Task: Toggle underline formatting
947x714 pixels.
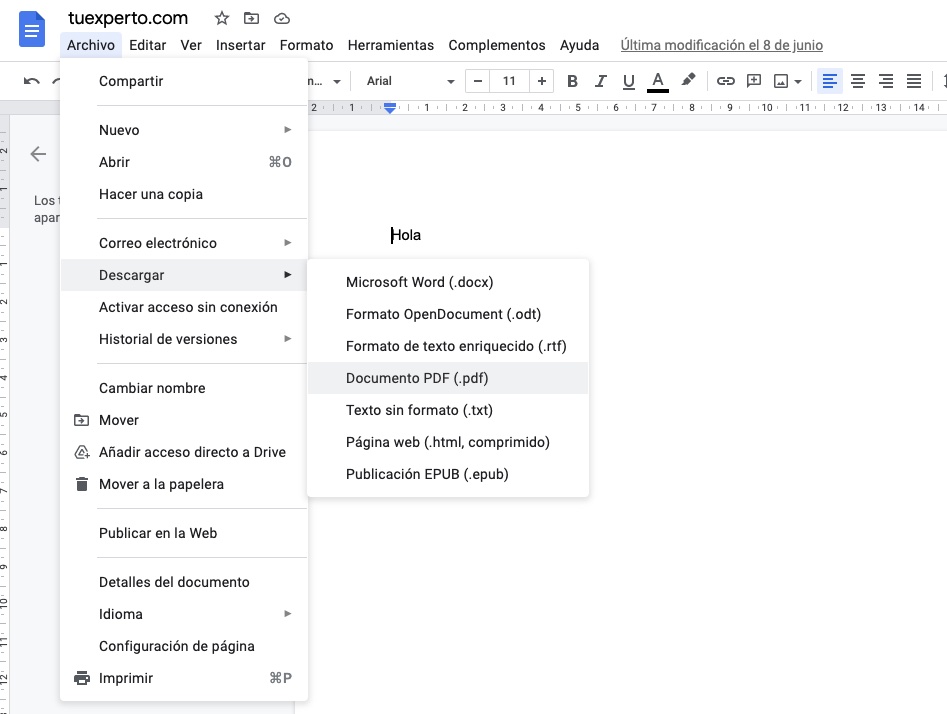Action: coord(629,81)
